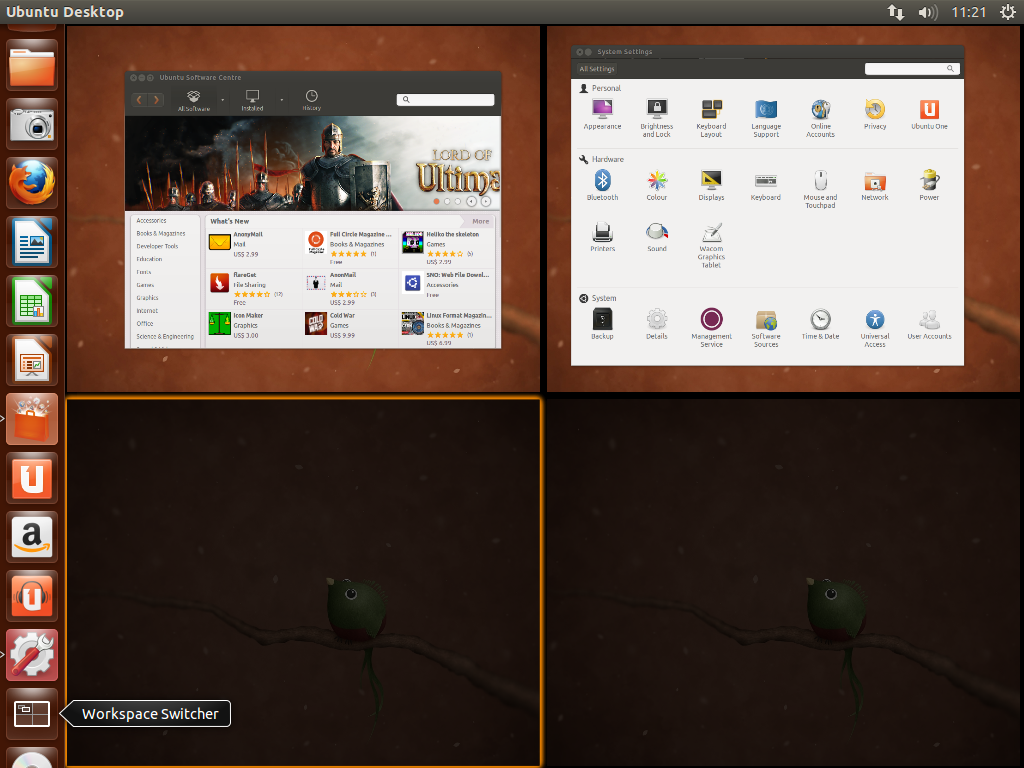Open Keyboard hardware settings

765,185
